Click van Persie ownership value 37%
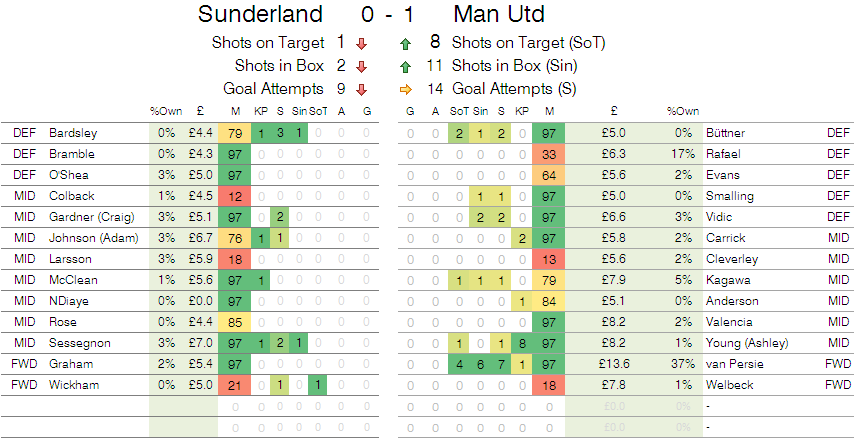The height and width of the screenshot is (441, 854). (x=681, y=364)
